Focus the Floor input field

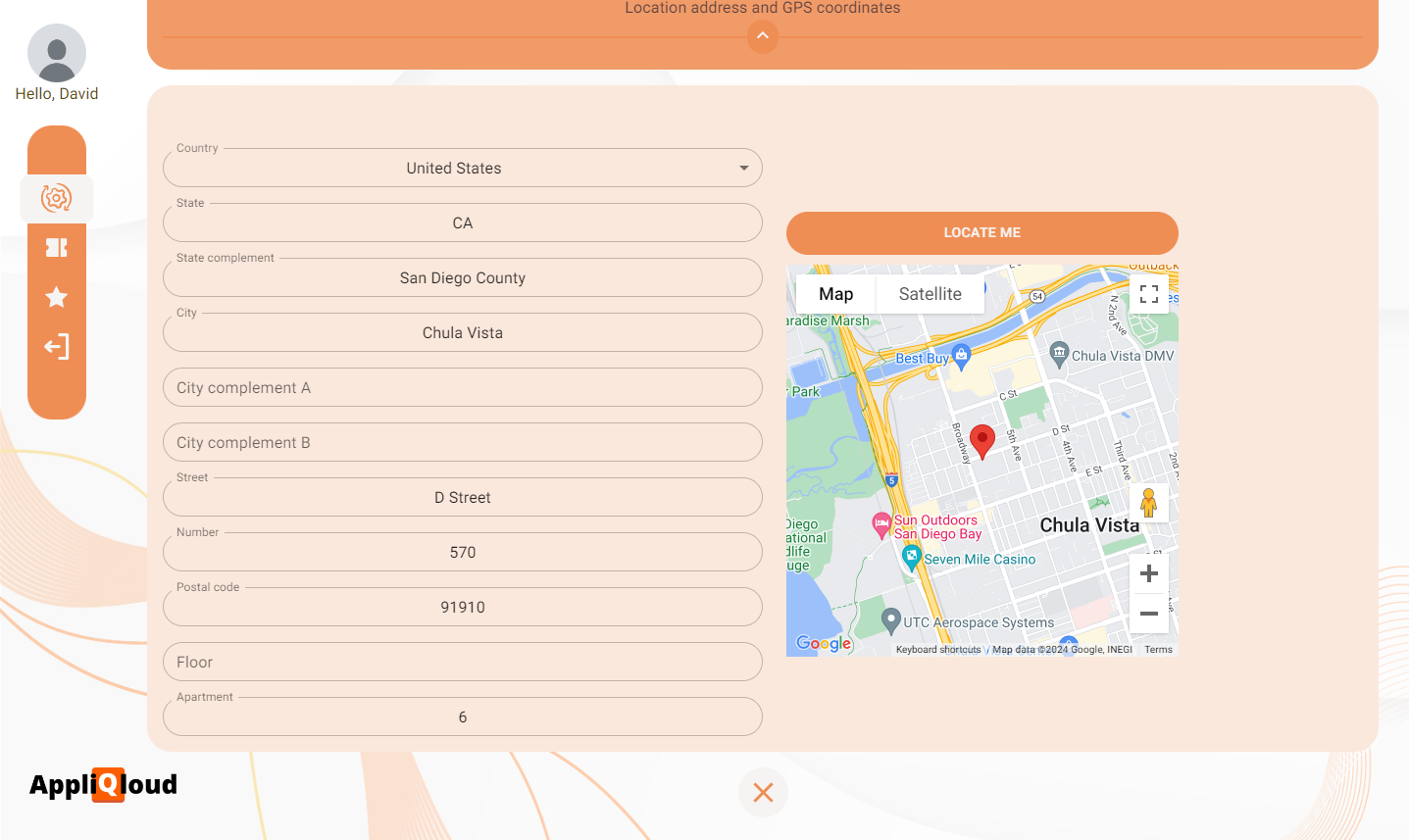click(x=463, y=663)
